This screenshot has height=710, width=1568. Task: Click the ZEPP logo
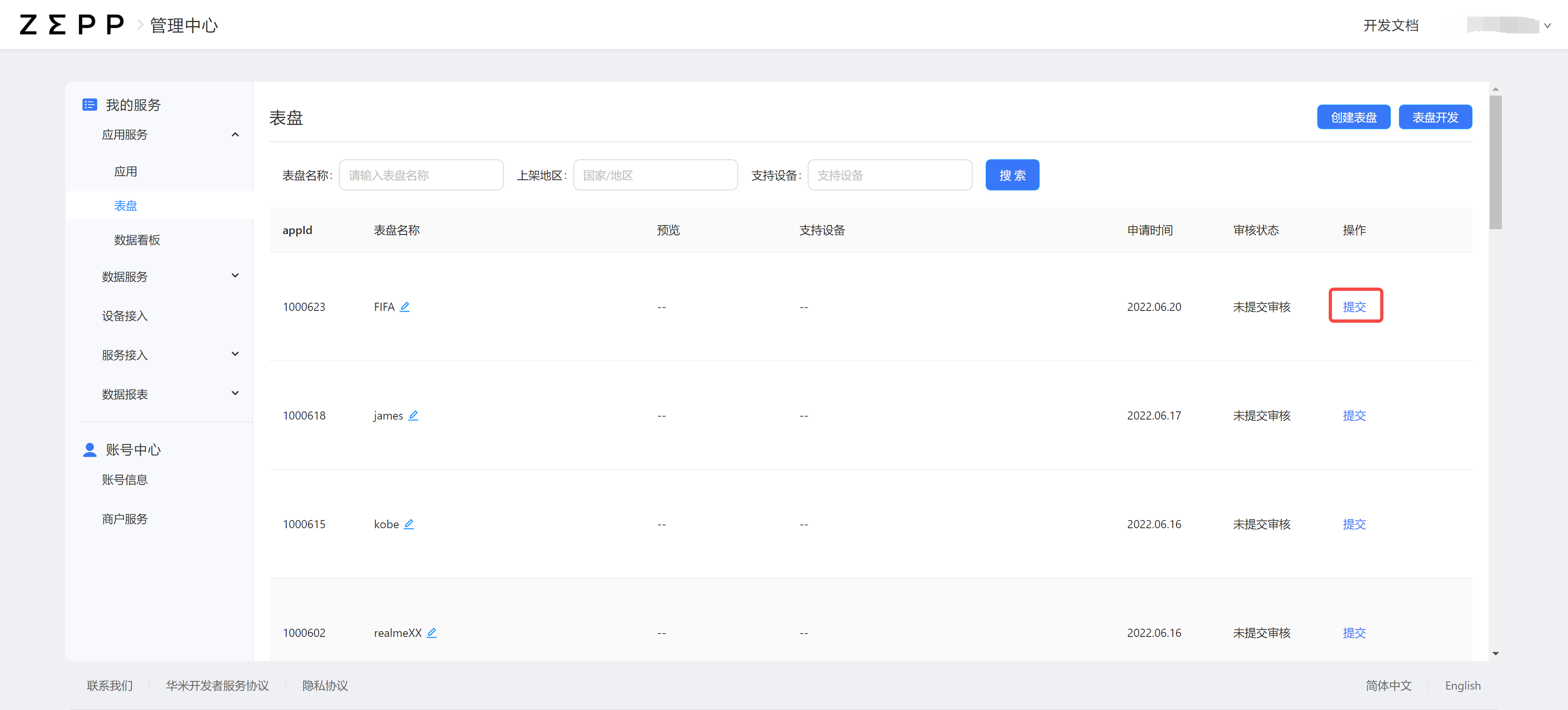click(71, 25)
